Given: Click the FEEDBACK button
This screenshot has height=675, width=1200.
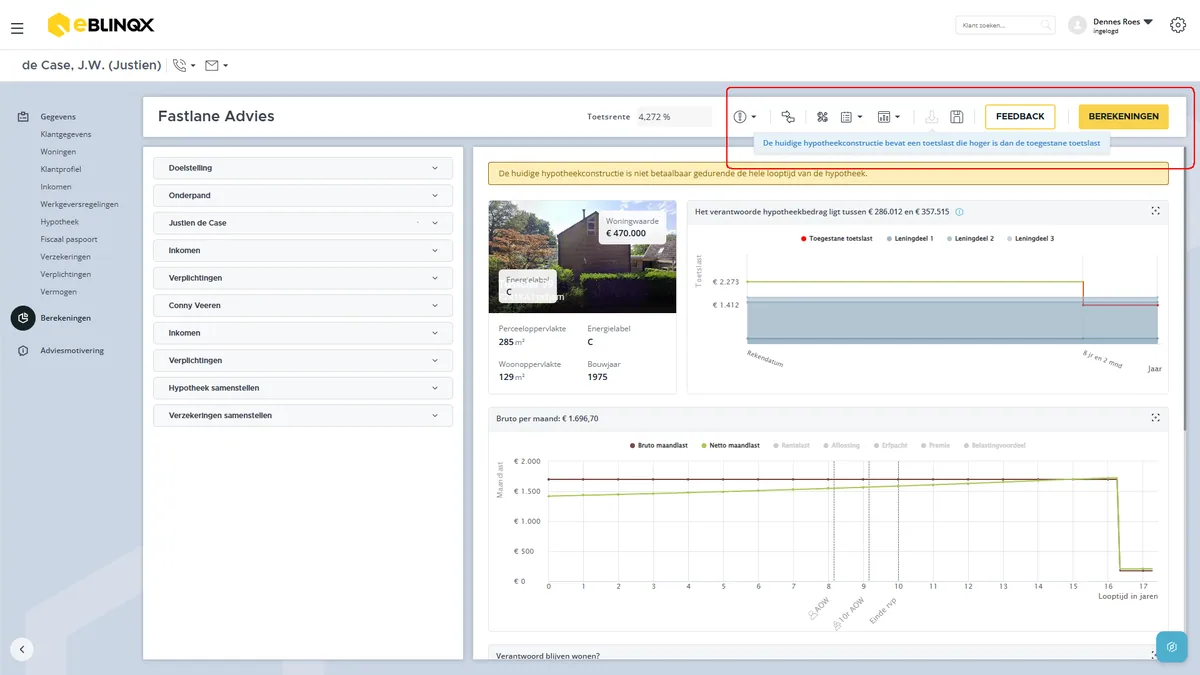Looking at the screenshot, I should tap(1020, 117).
